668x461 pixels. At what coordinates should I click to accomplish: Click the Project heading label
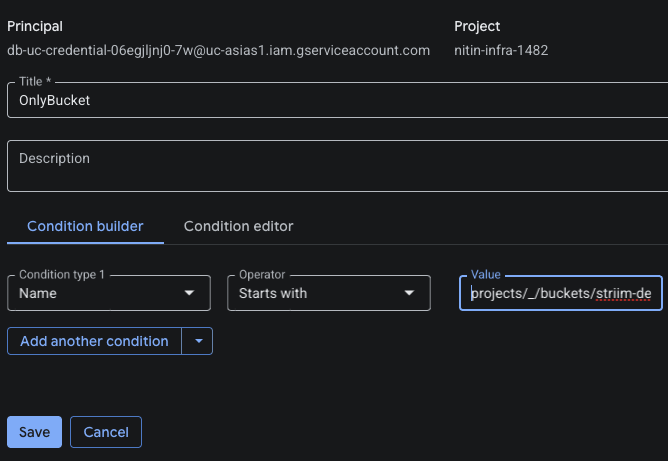pos(477,26)
